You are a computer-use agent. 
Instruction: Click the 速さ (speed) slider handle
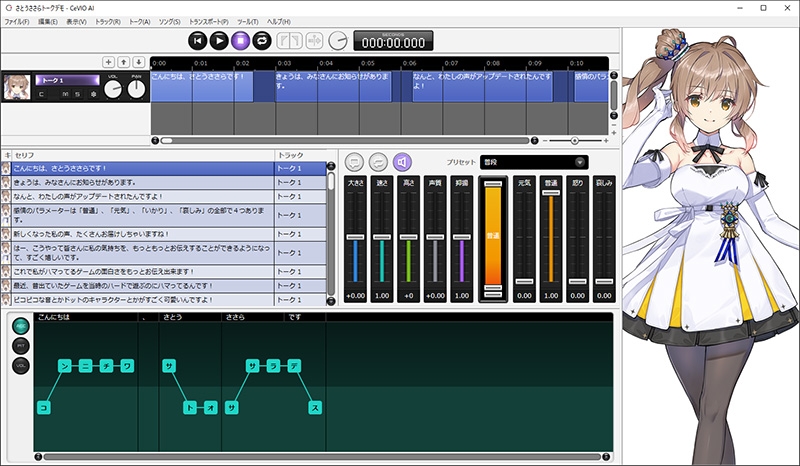(x=382, y=237)
